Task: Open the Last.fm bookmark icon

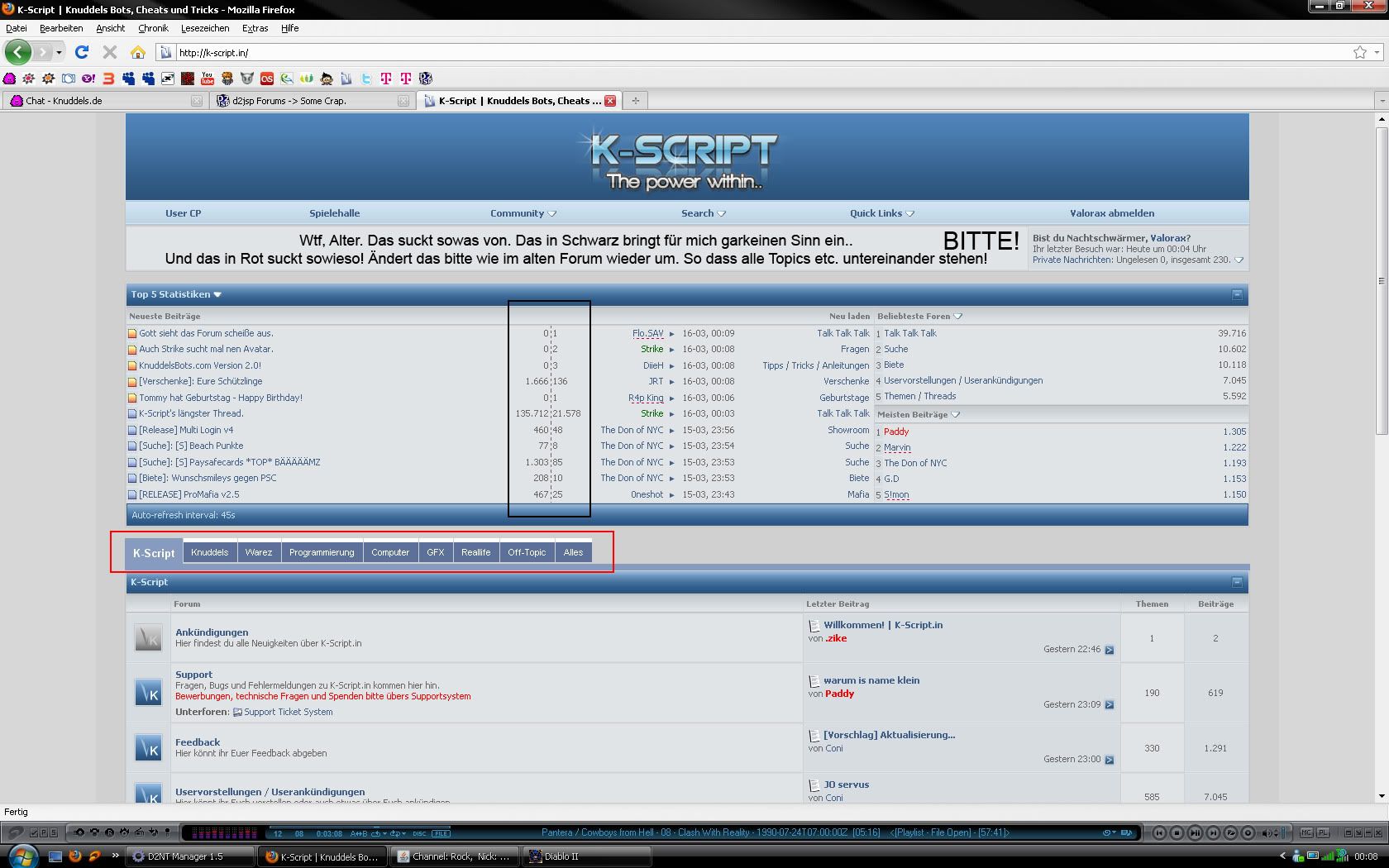Action: point(267,79)
